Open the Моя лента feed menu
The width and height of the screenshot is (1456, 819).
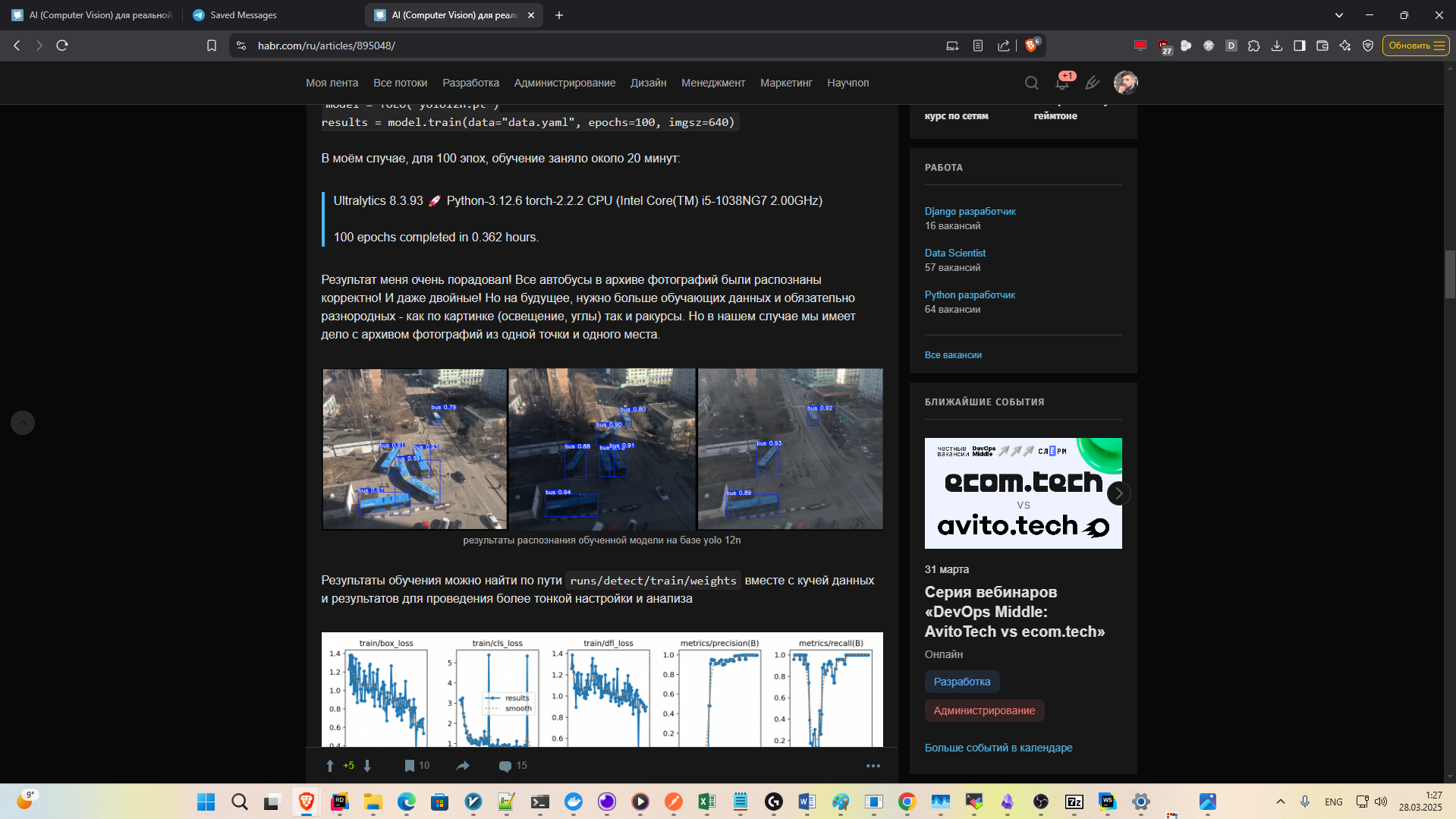[332, 83]
